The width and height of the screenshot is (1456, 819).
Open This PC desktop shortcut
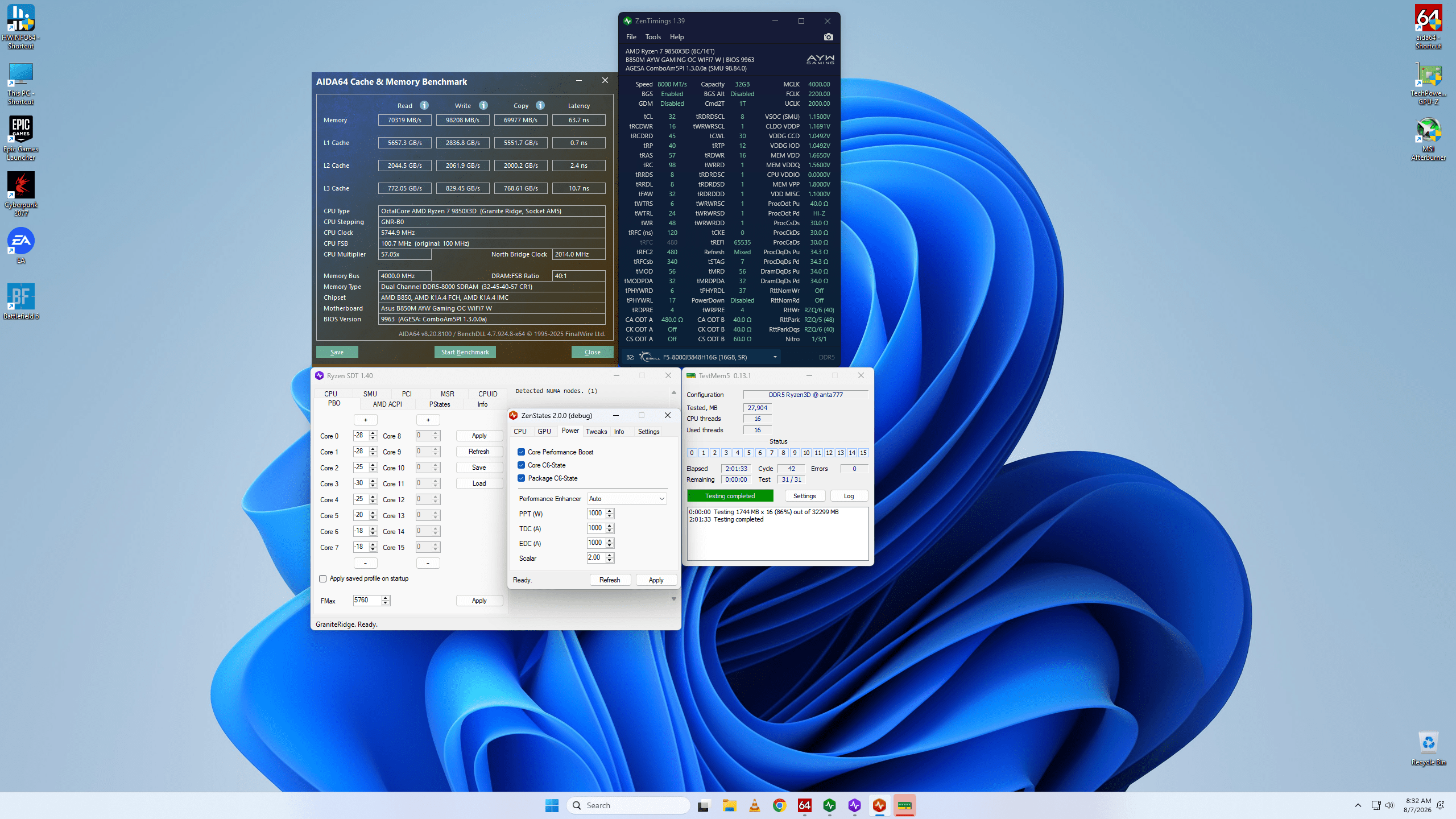20,84
